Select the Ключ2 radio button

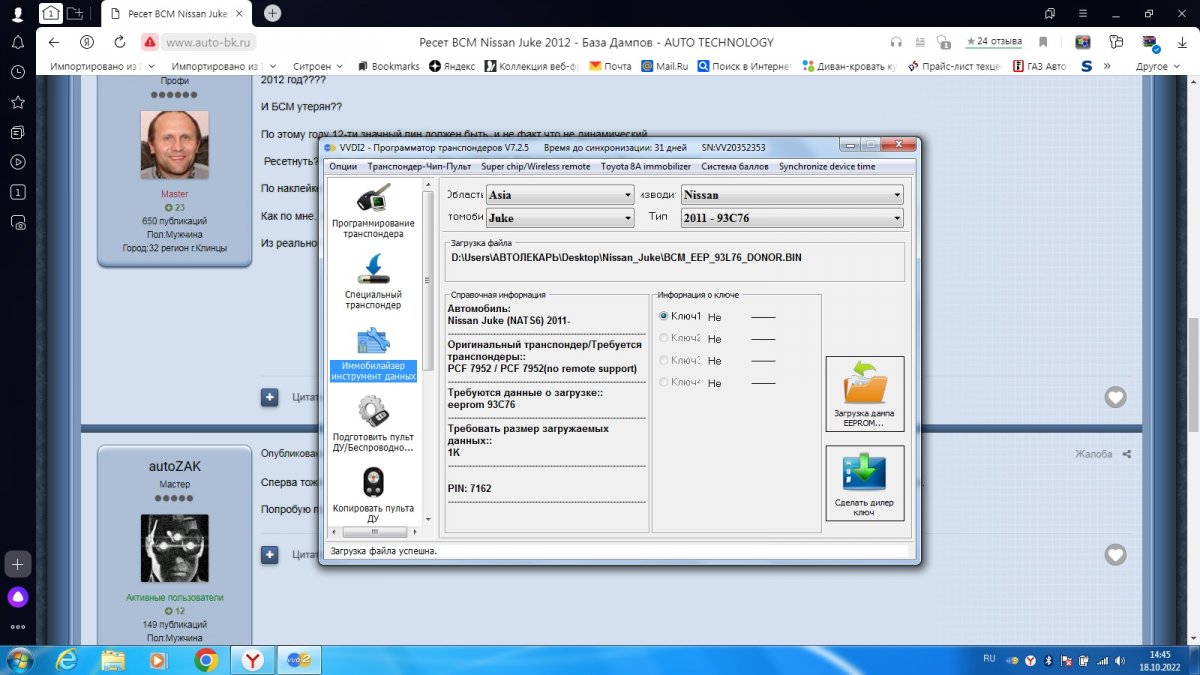tap(664, 338)
